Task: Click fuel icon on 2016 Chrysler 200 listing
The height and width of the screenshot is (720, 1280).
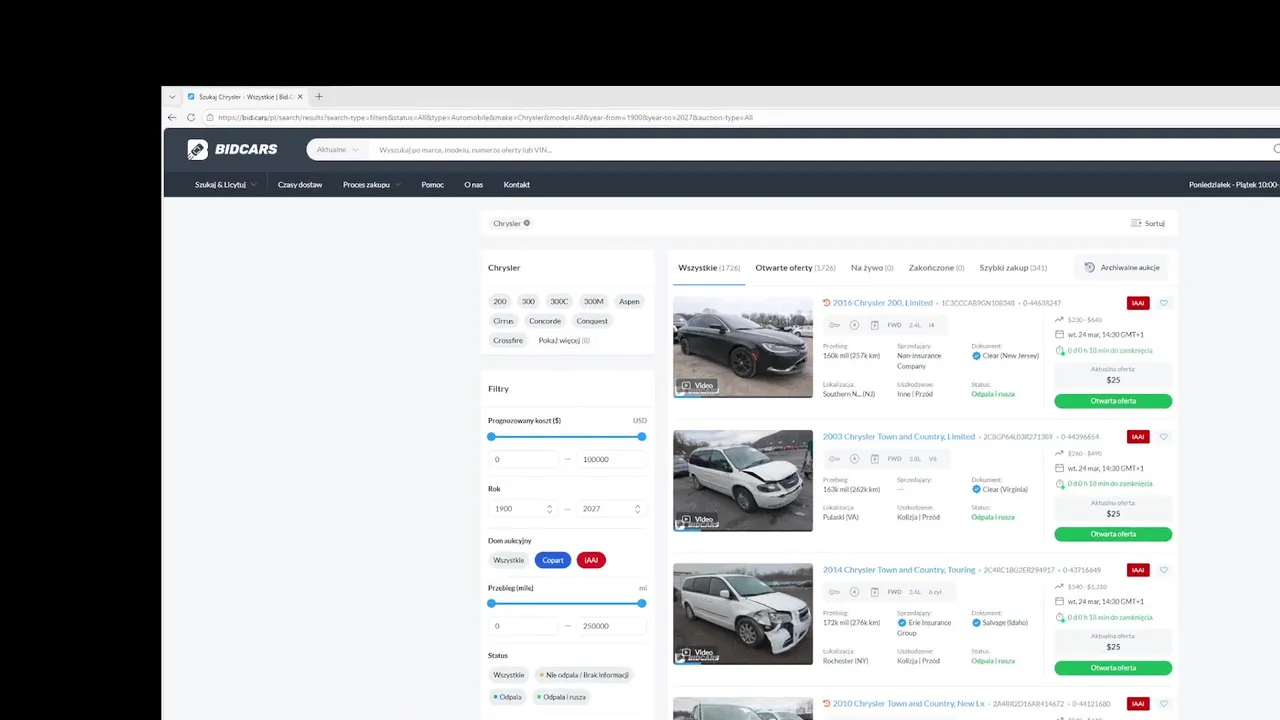Action: (875, 325)
